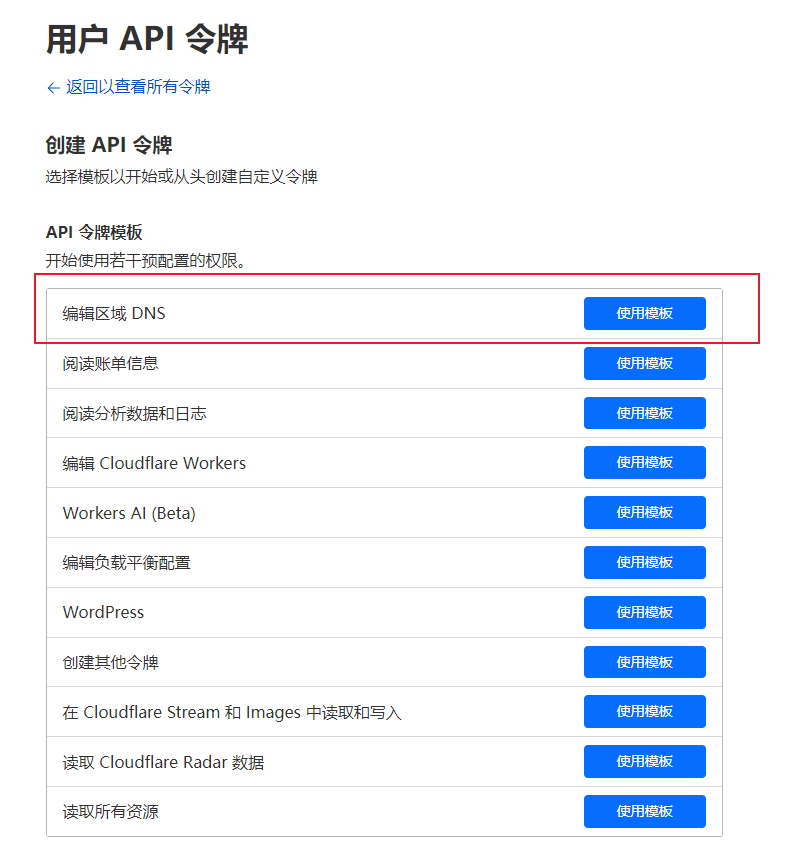The width and height of the screenshot is (808, 856).
Task: Click the 创建 API 令牌 heading
Action: tap(109, 145)
